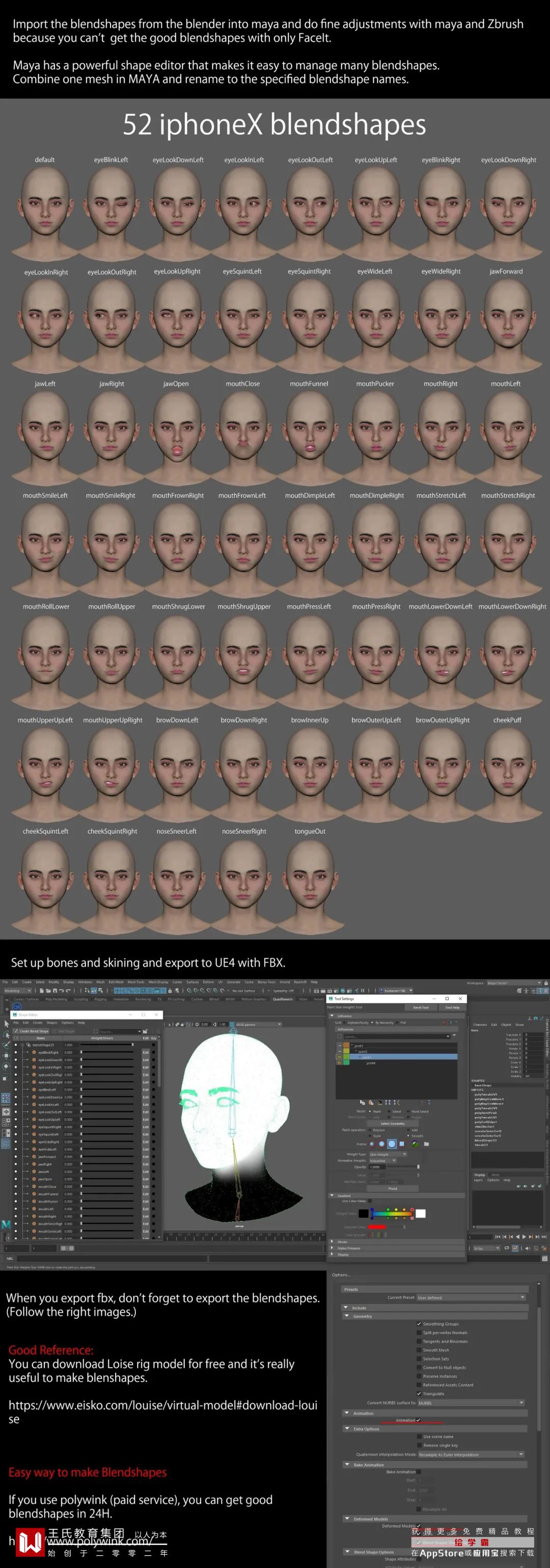550x1568 pixels.
Task: Choose the Gaussian brush profile icon
Action: [x=372, y=1144]
